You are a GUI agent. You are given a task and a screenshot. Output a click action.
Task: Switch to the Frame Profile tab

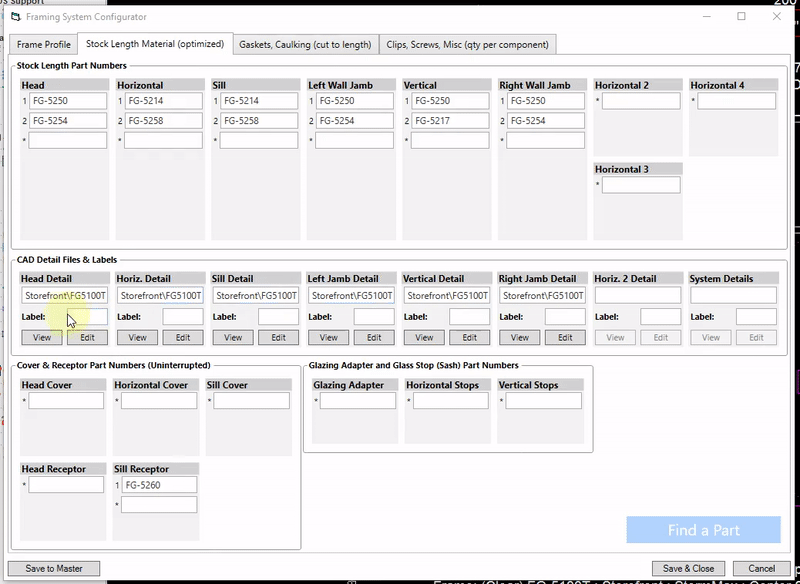(x=43, y=44)
